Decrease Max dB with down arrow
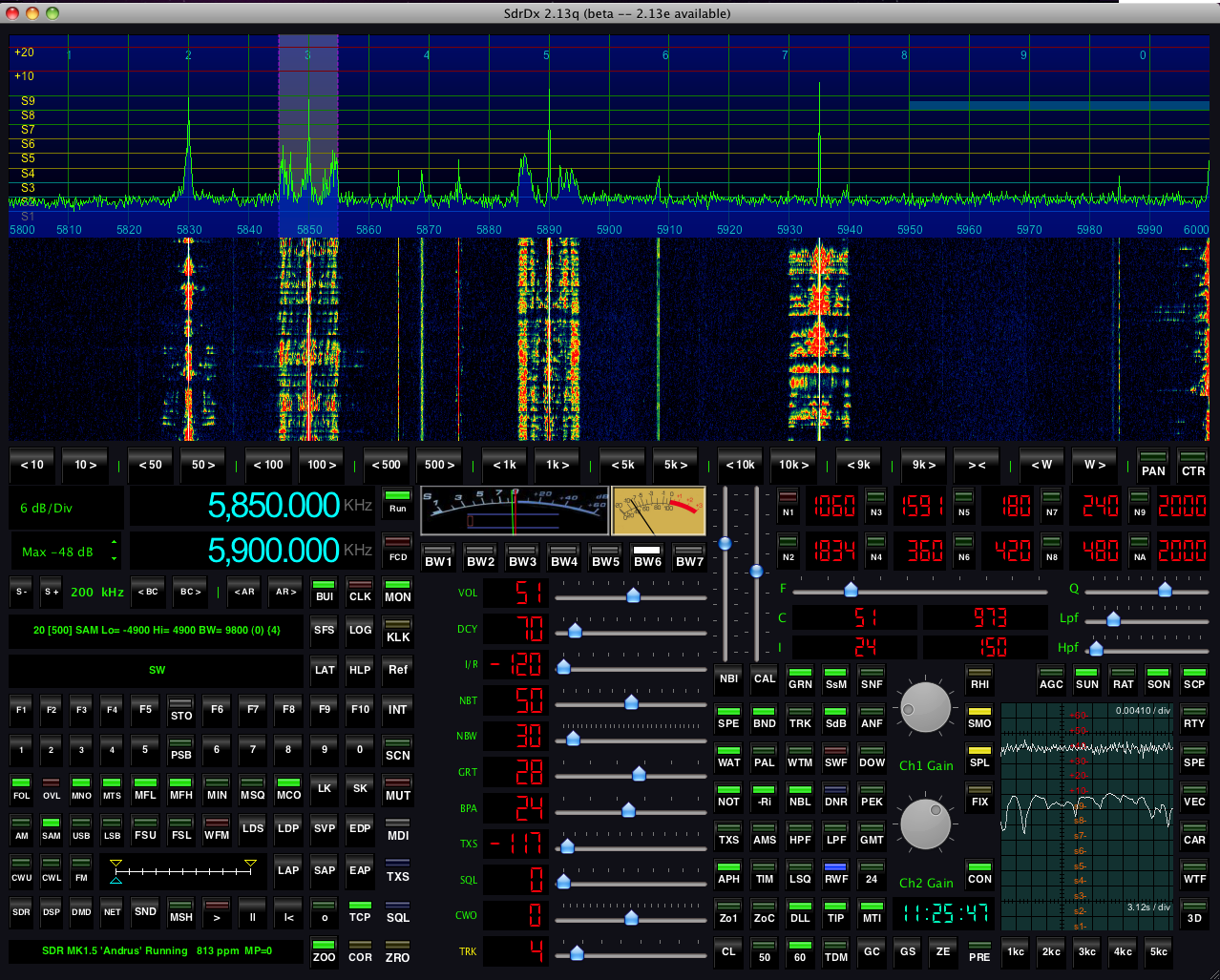This screenshot has width=1220, height=980. pos(115,558)
